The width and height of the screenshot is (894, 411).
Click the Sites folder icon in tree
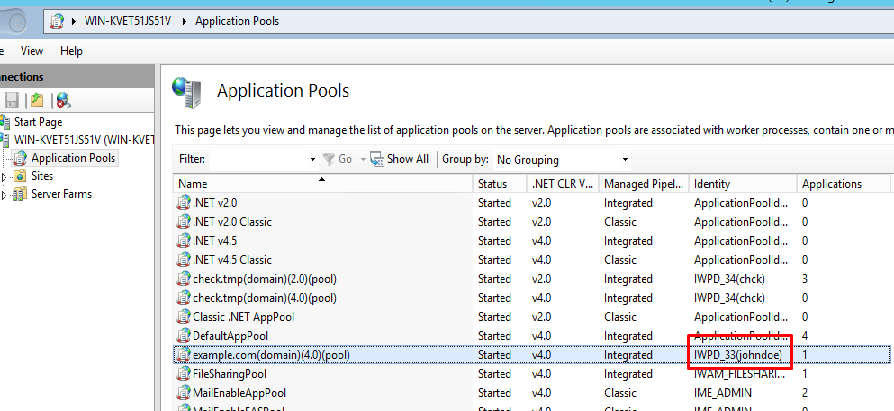[21, 176]
